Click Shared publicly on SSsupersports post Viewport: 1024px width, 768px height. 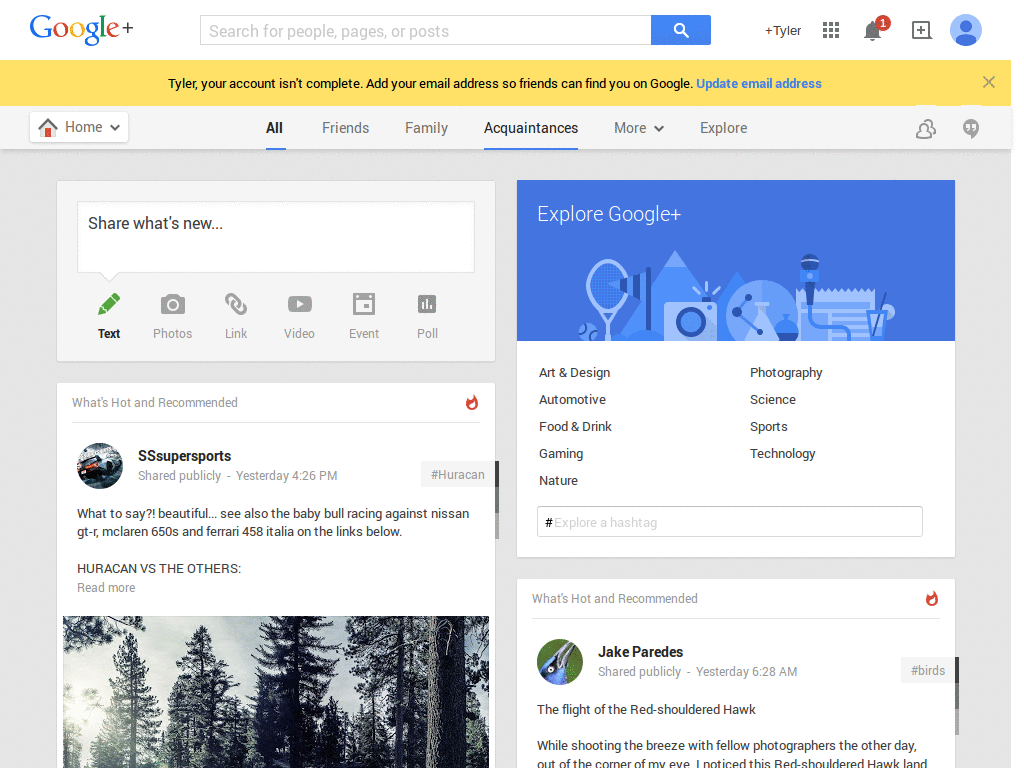[180, 475]
